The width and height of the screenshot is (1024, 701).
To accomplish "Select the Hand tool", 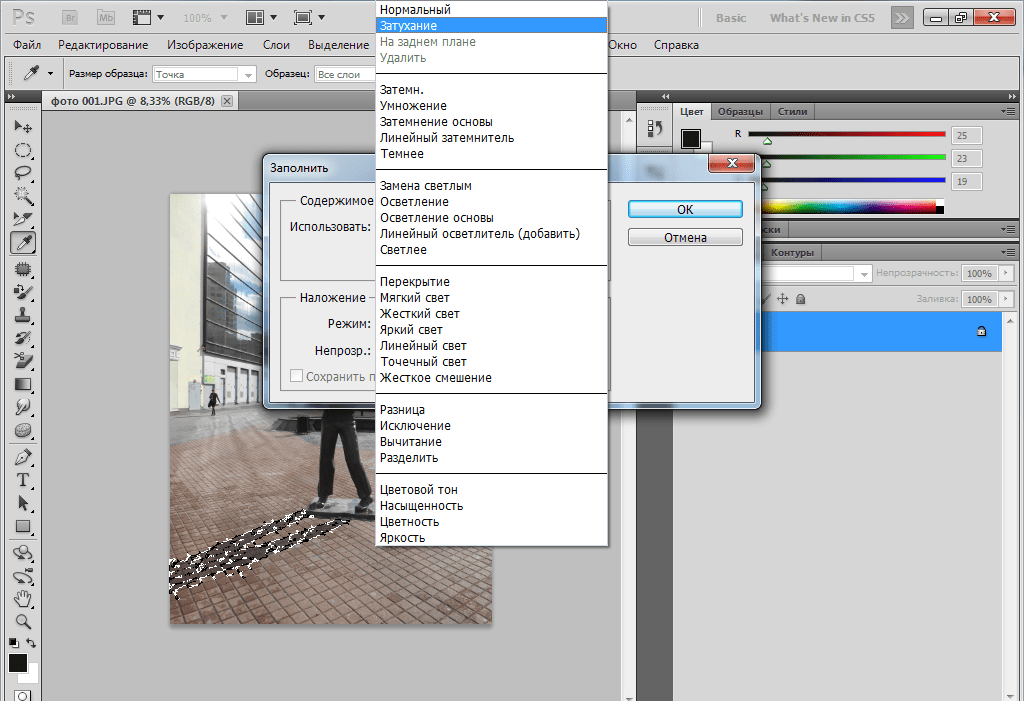I will coord(22,598).
